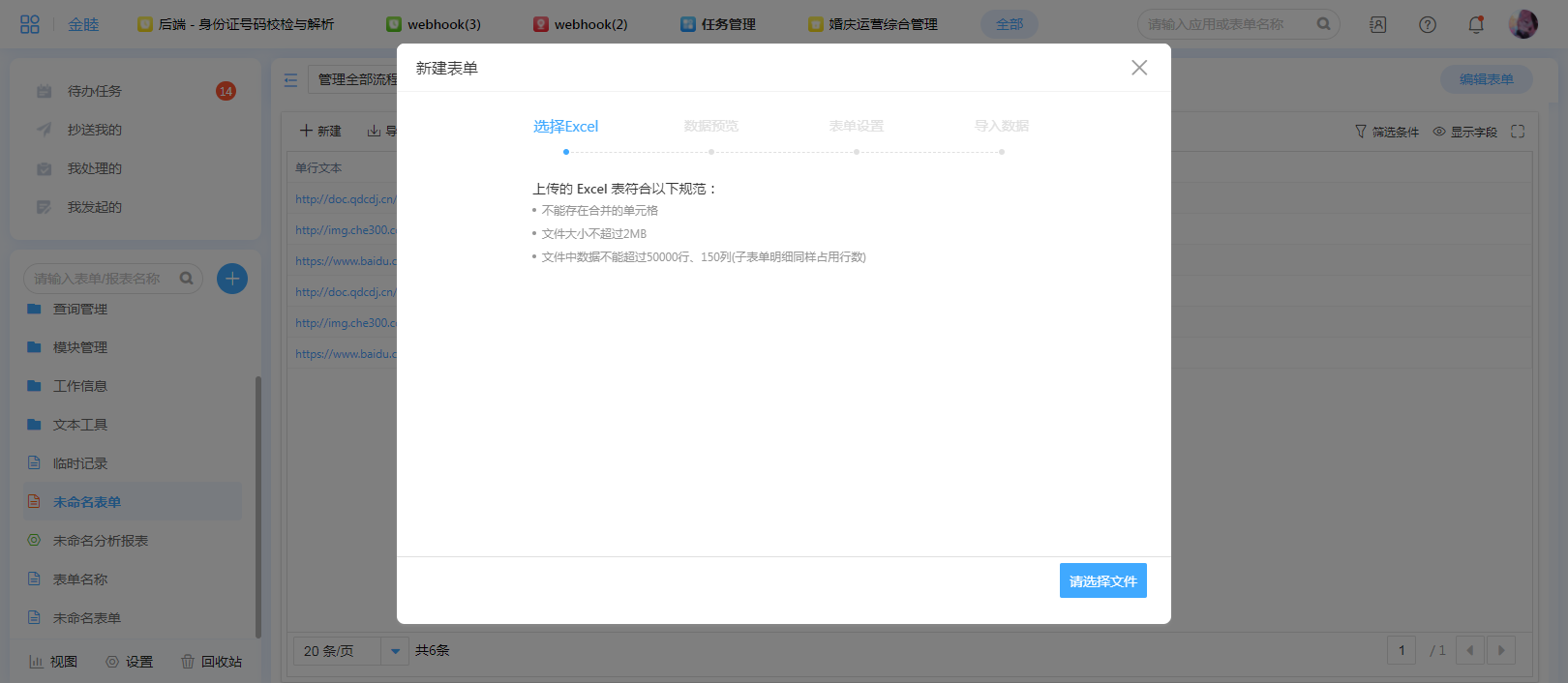Open the help question mark icon
This screenshot has height=683, width=1568.
[1428, 24]
